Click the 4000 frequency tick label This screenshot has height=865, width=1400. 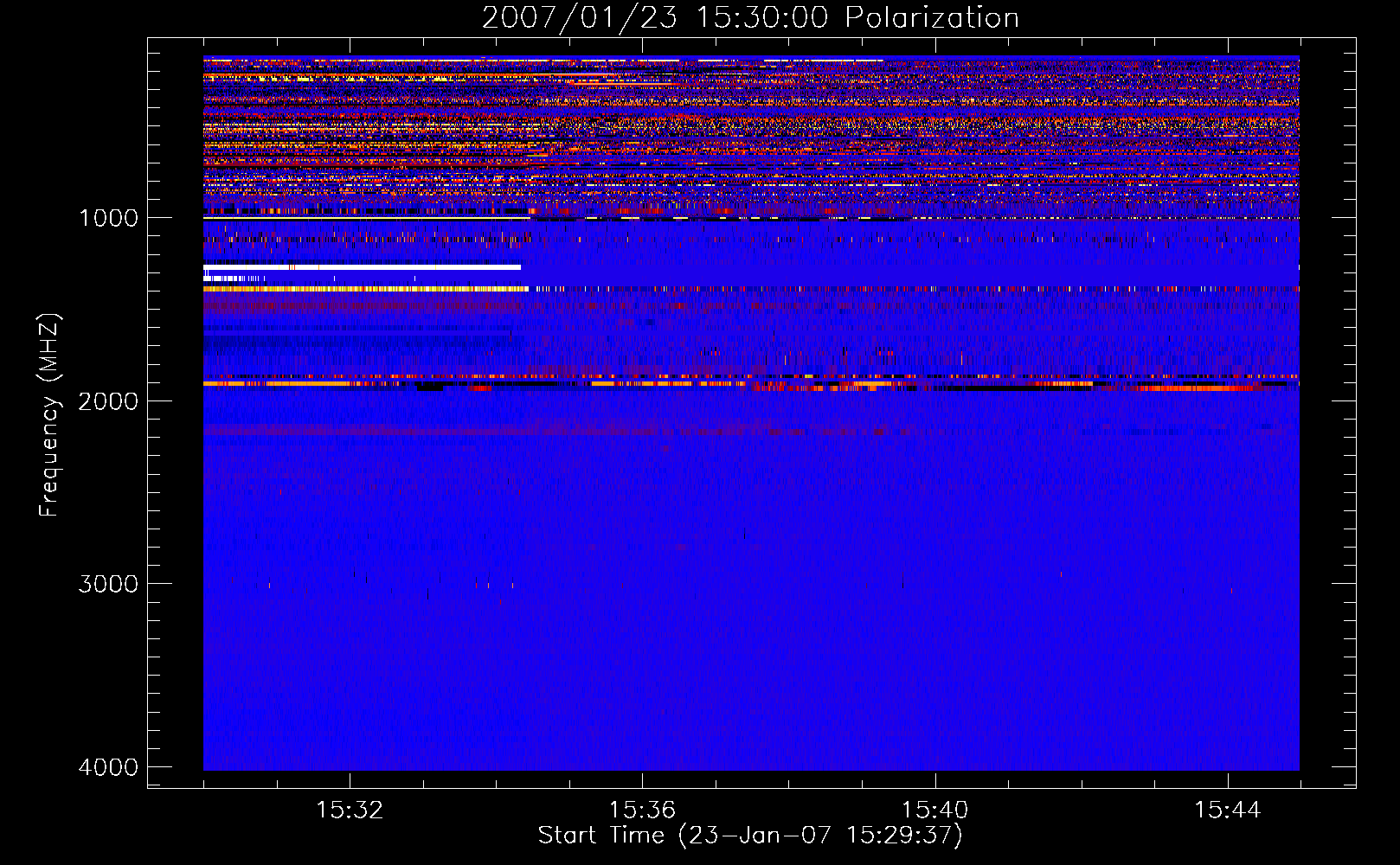108,767
